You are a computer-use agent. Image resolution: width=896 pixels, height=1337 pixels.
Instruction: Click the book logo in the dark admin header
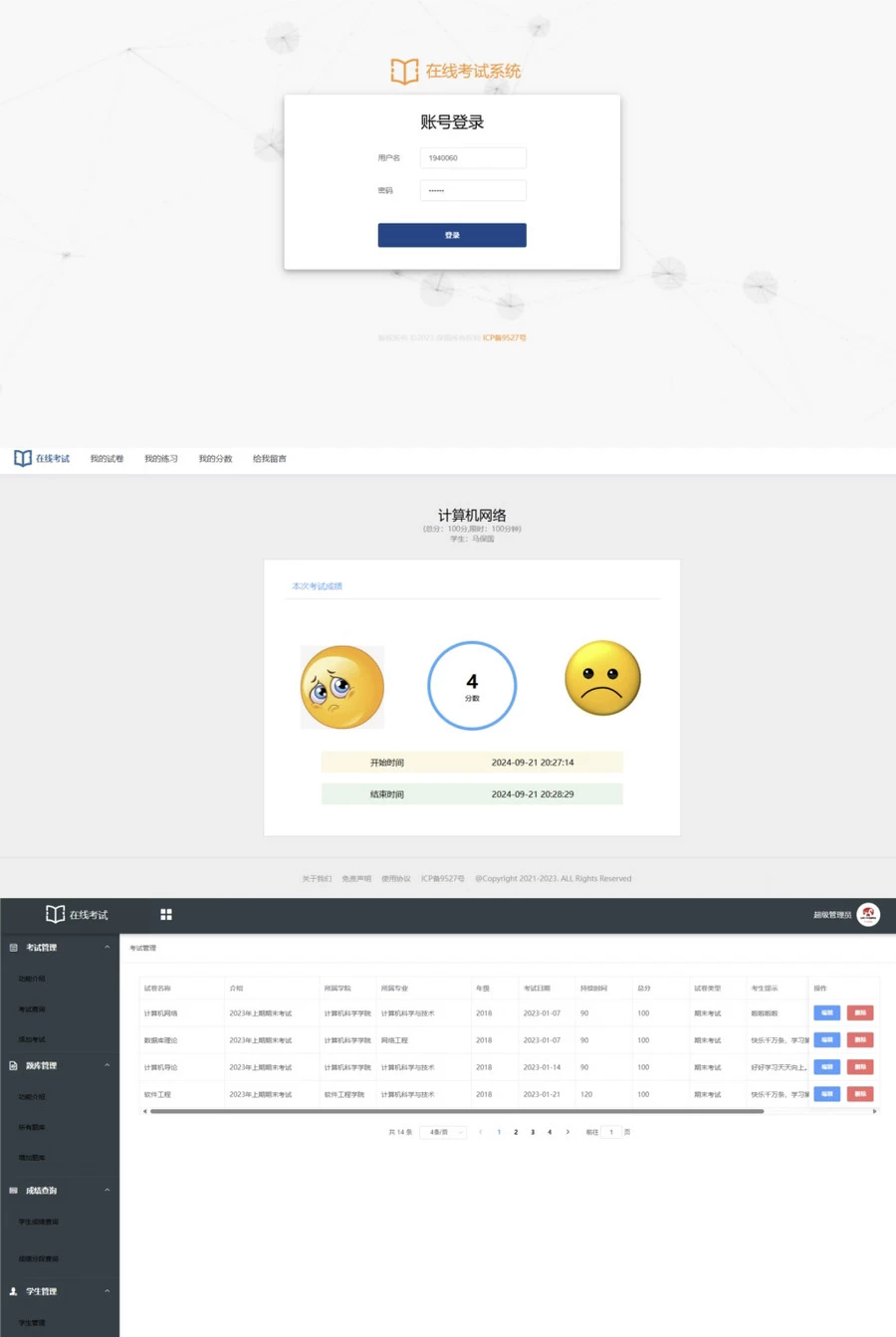pyautogui.click(x=55, y=914)
